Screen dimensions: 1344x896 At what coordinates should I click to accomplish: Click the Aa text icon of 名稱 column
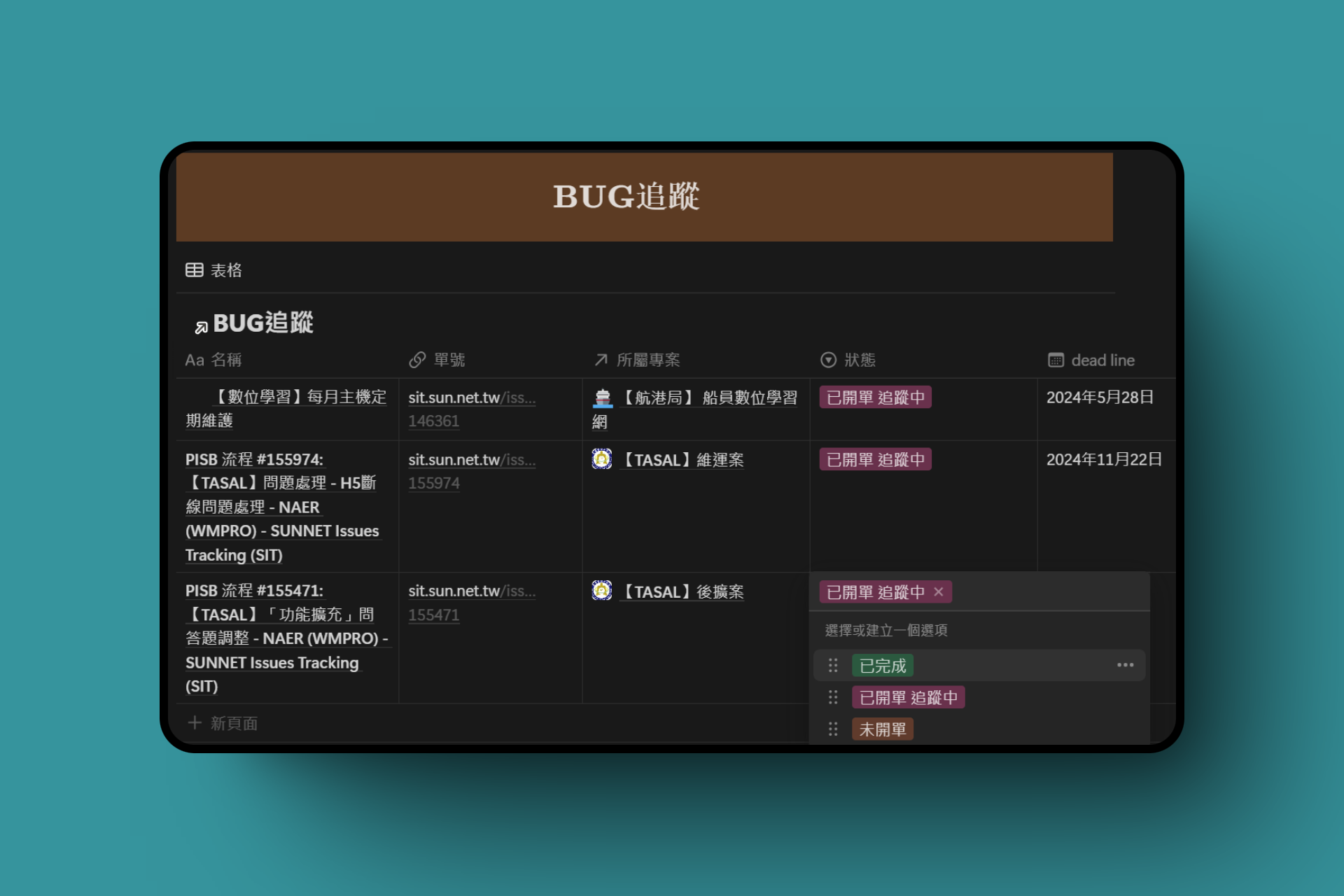point(194,360)
